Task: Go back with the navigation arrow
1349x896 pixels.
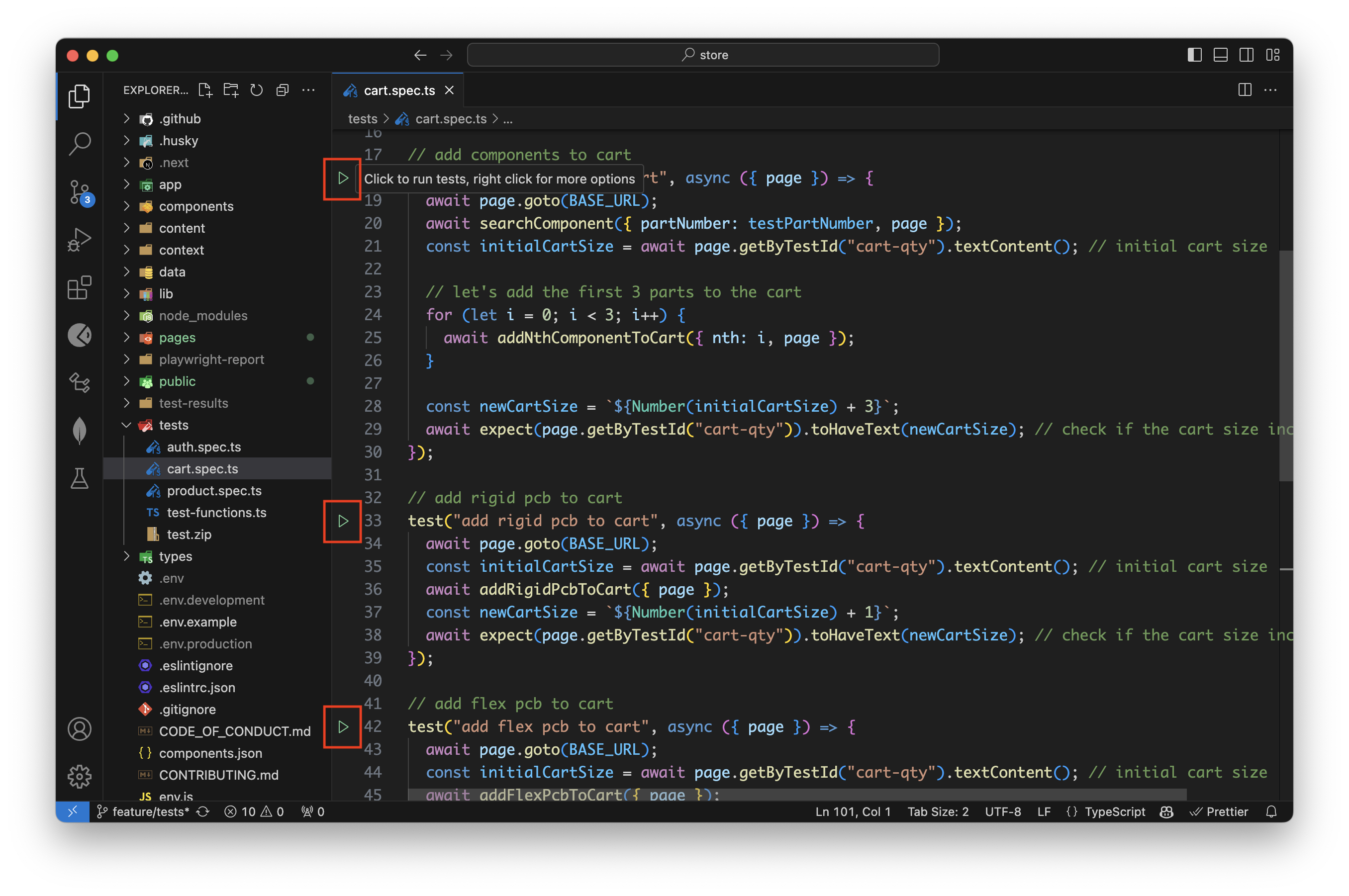Action: [x=420, y=55]
